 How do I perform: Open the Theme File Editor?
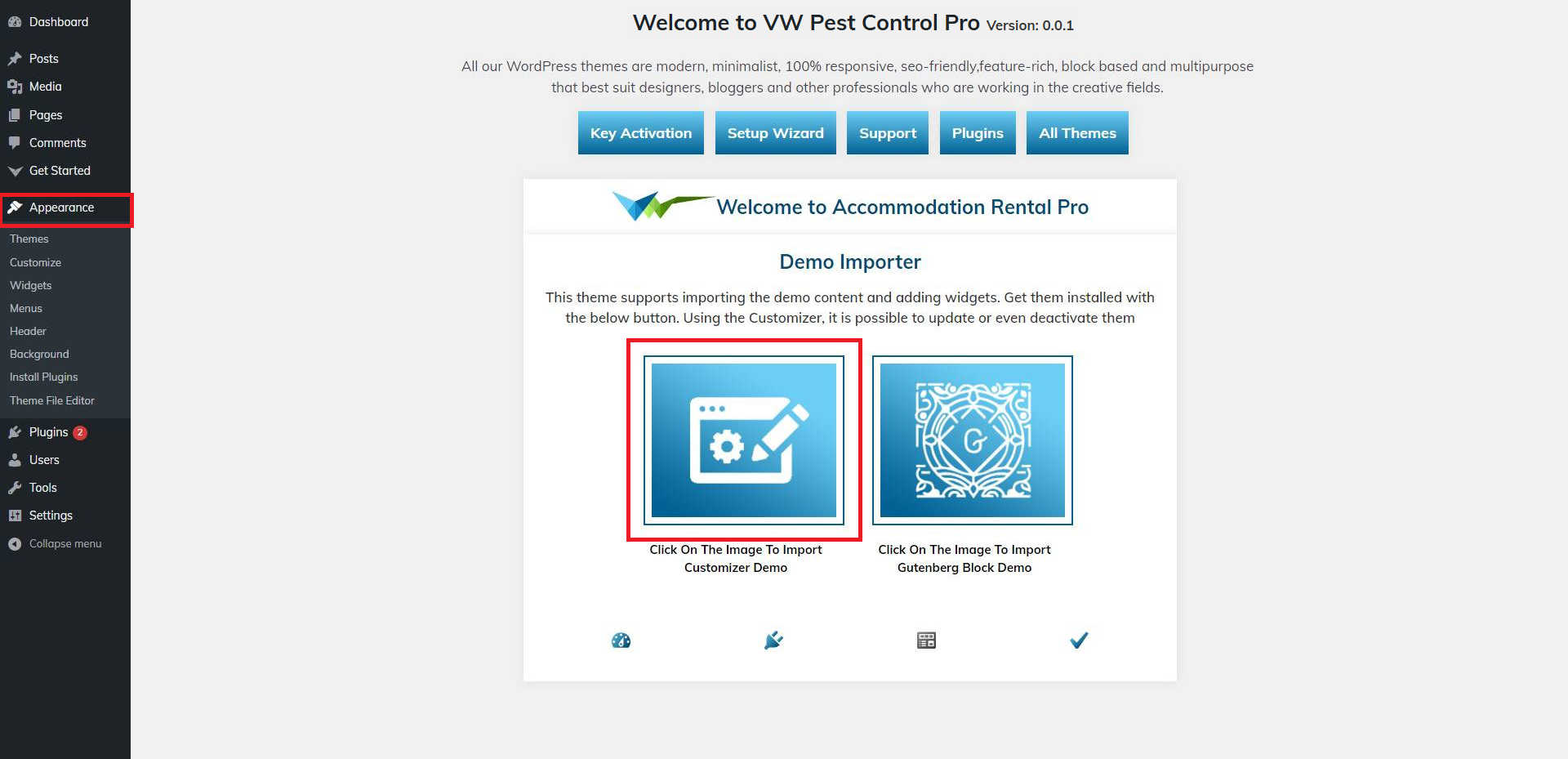click(x=52, y=400)
